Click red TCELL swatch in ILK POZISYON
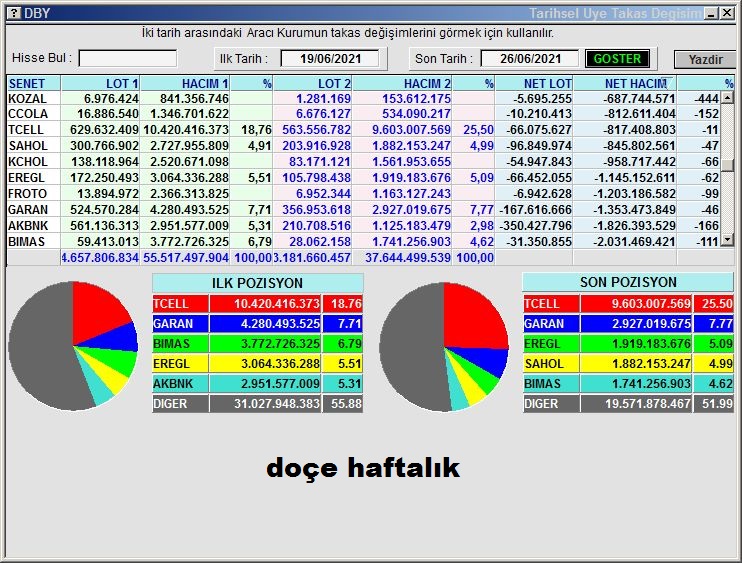 click(x=180, y=304)
